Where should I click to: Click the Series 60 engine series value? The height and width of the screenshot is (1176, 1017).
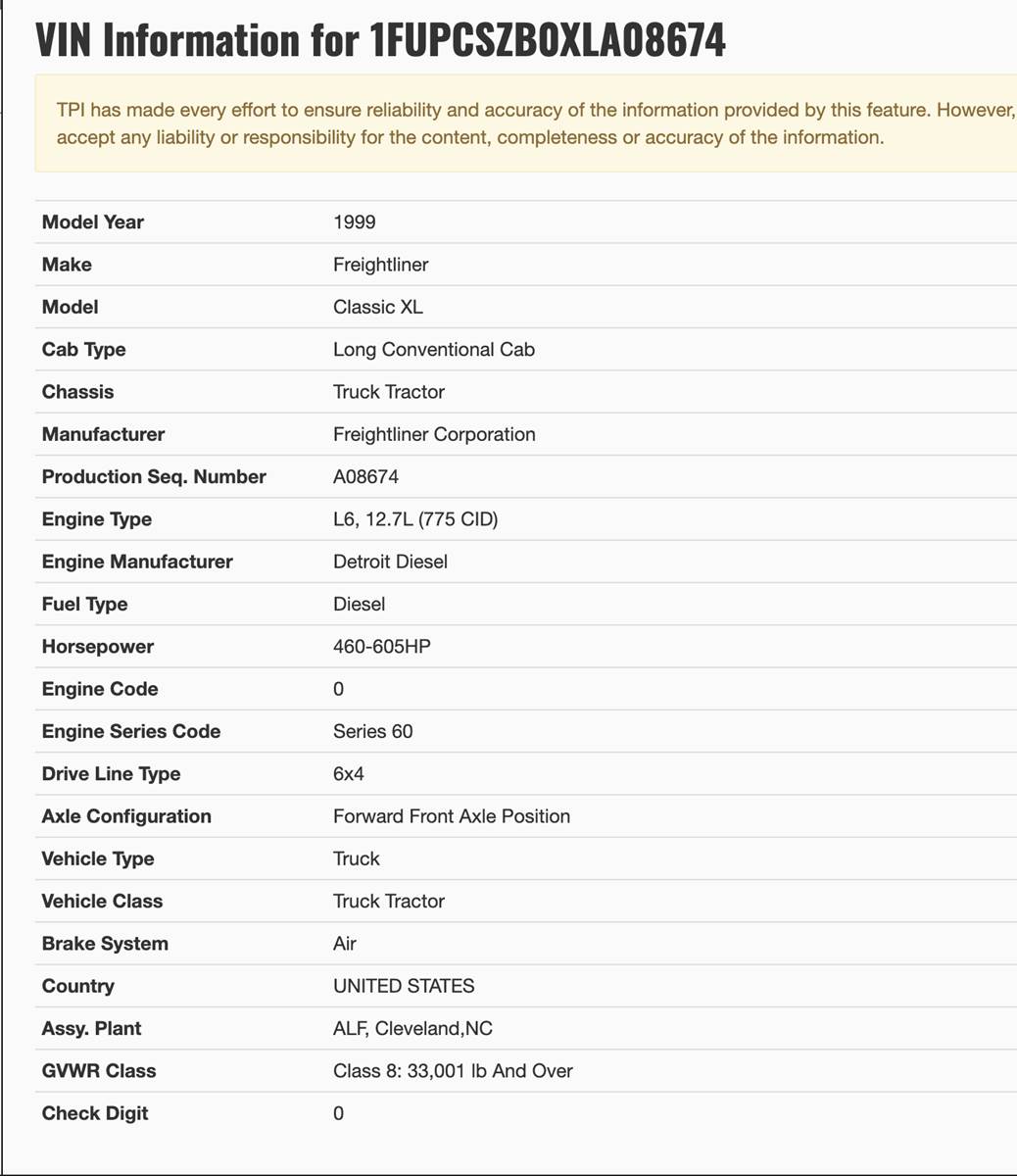click(372, 731)
